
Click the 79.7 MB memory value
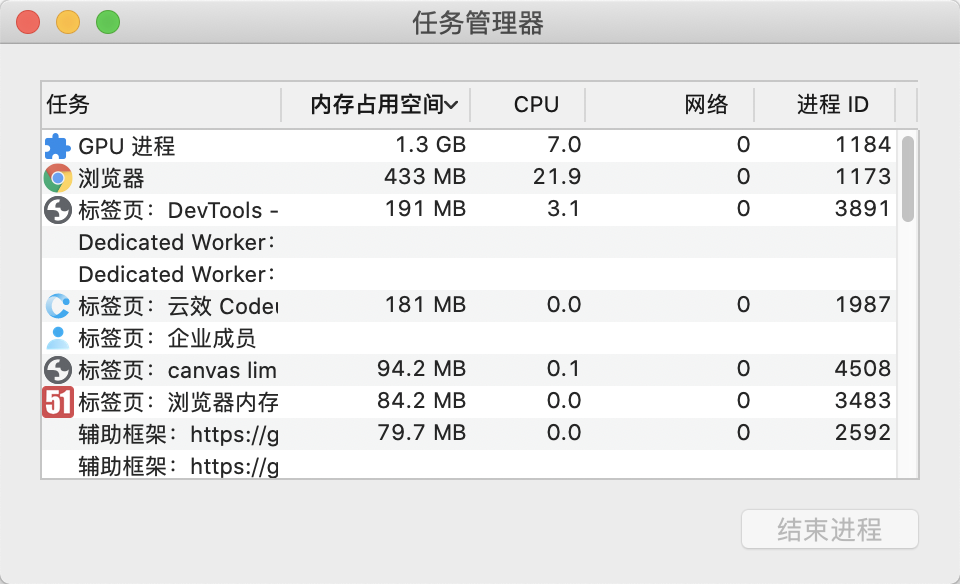pyautogui.click(x=421, y=432)
